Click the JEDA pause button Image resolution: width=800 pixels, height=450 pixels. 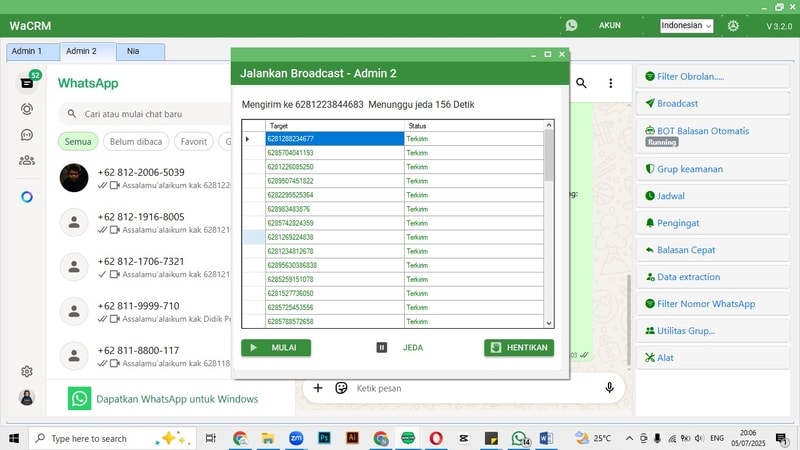400,348
